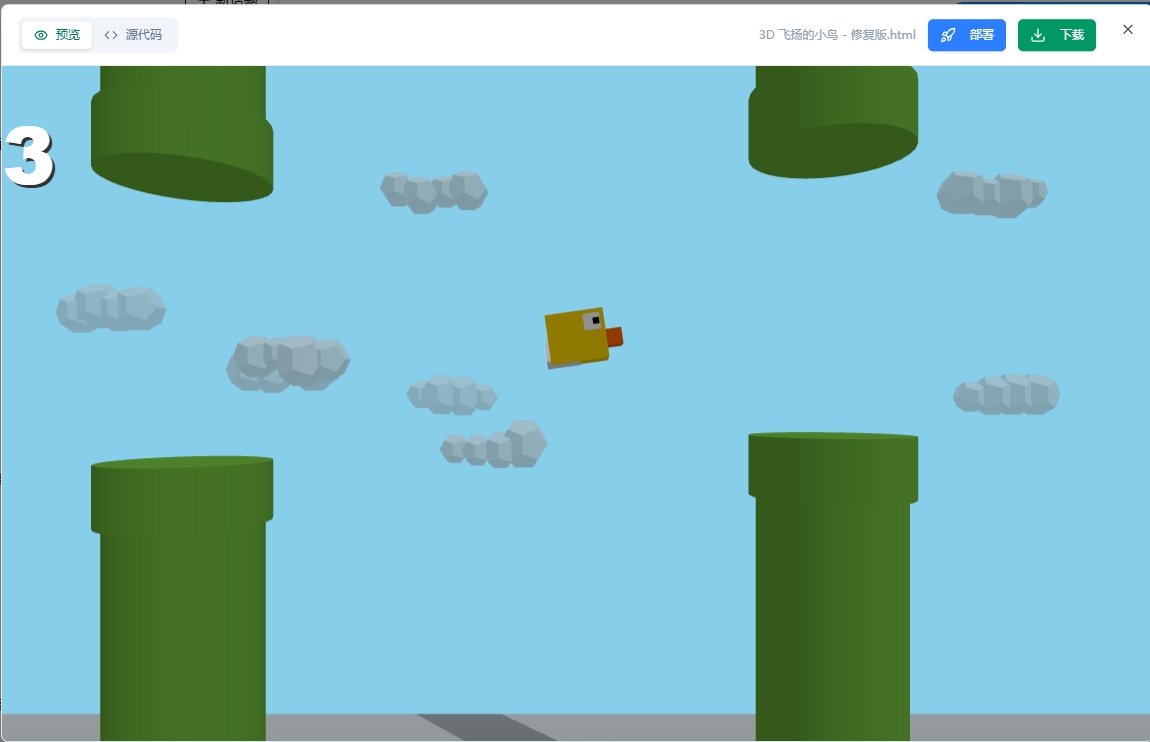Click the cloud directly below the score
Screen dimensions: 1150x742
click(x=110, y=308)
